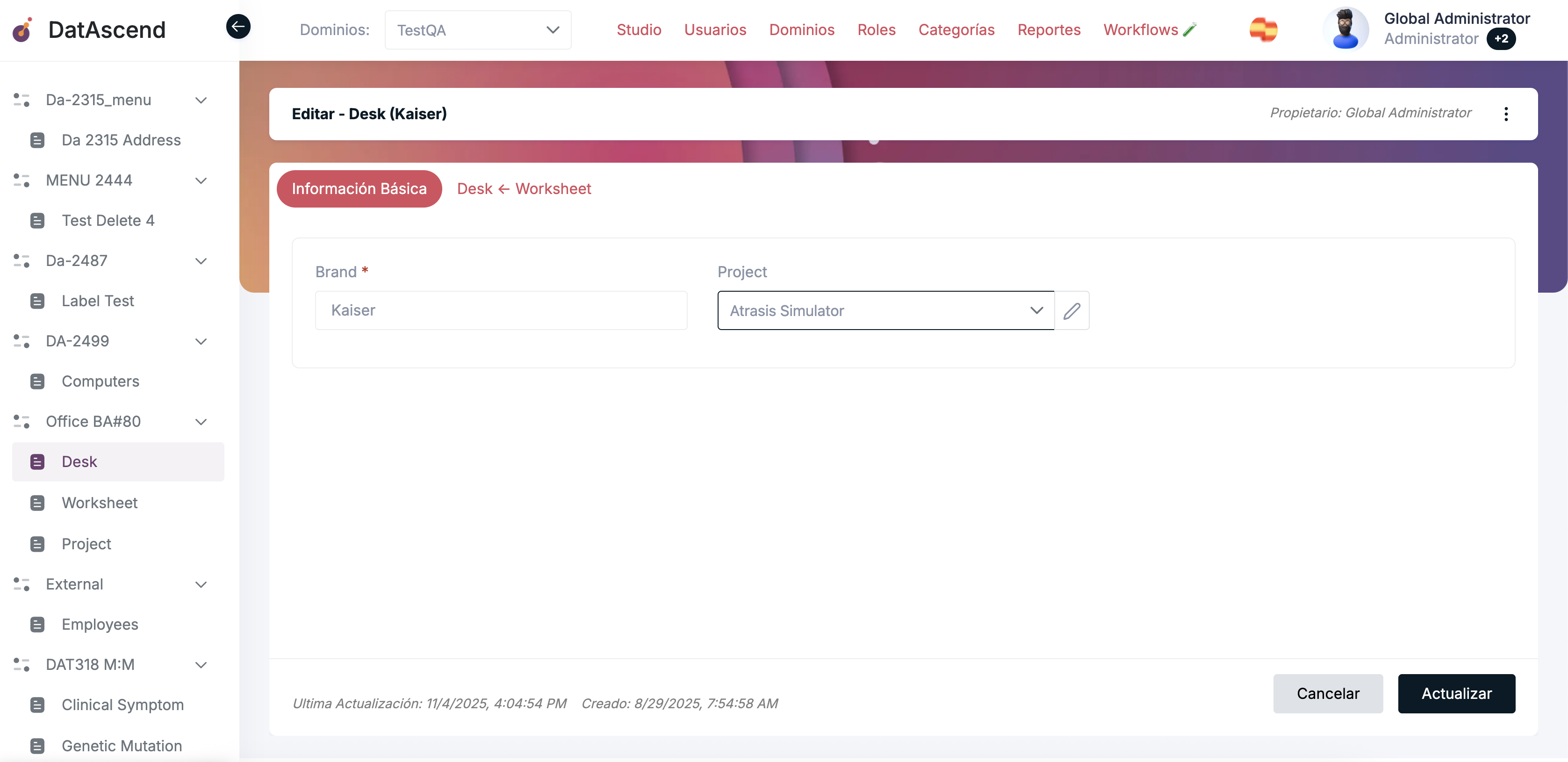The image size is (1568, 762).
Task: Click the Worksheet document icon in sidebar
Action: (x=37, y=503)
